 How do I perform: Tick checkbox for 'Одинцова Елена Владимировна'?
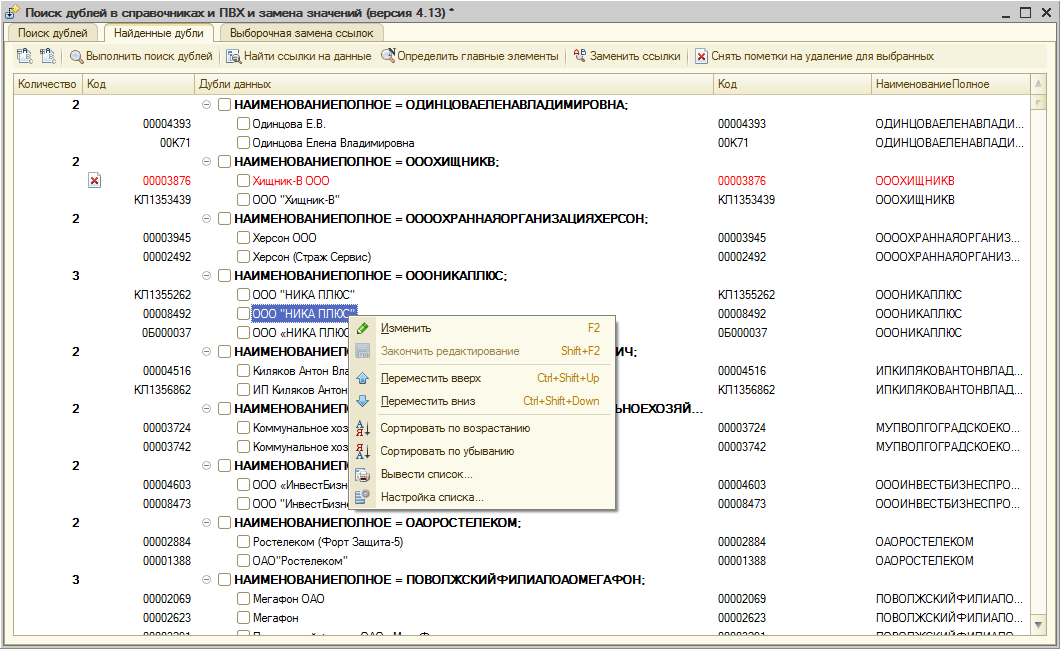coord(243,143)
